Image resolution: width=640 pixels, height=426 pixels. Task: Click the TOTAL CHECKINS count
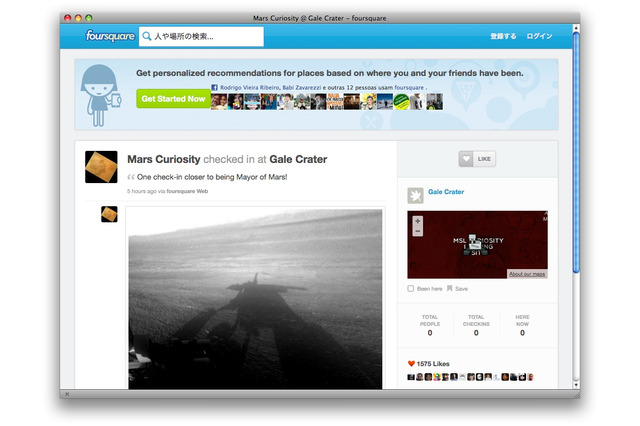pos(476,333)
